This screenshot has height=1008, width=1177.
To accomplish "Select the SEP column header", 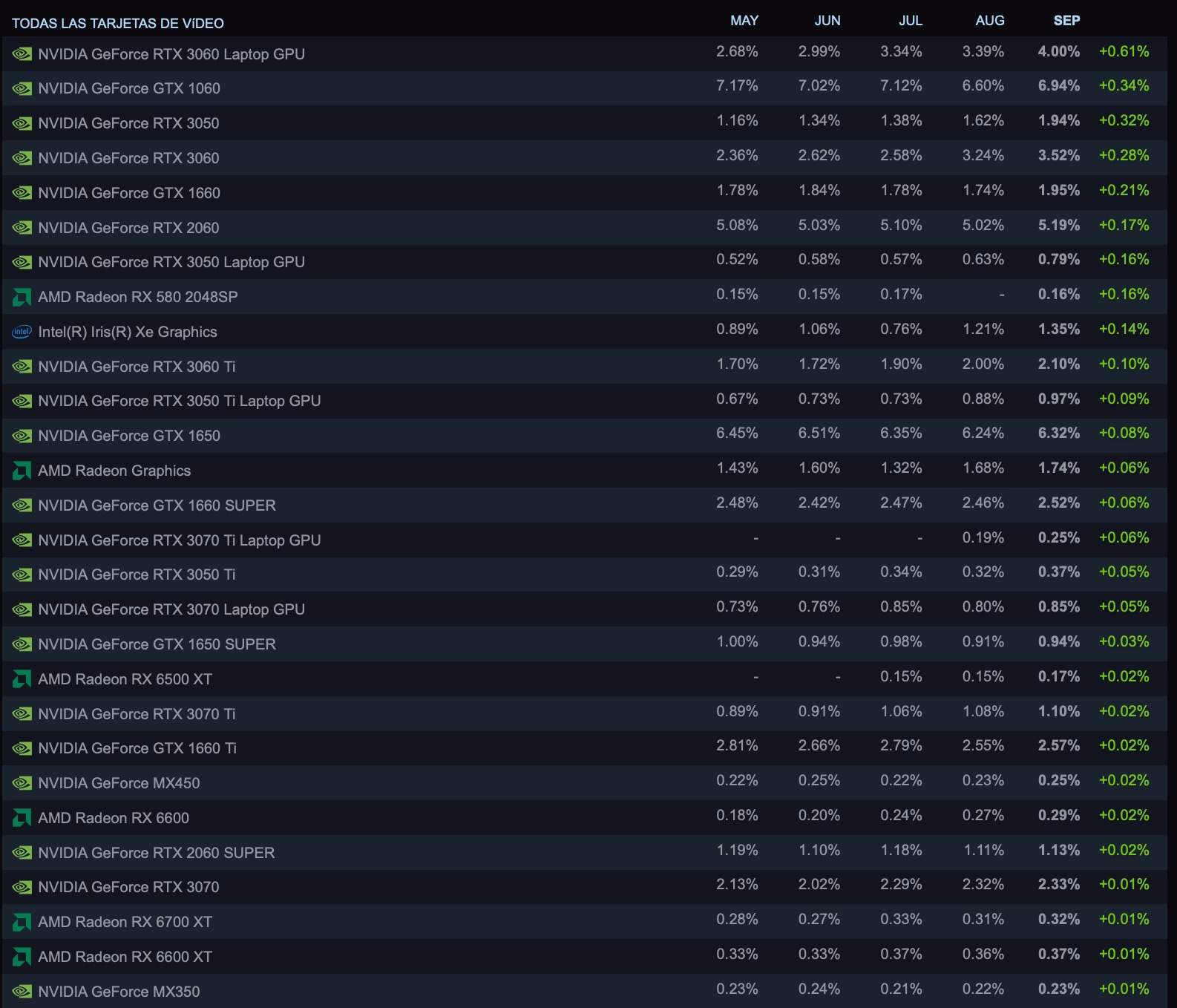I will 1066,21.
